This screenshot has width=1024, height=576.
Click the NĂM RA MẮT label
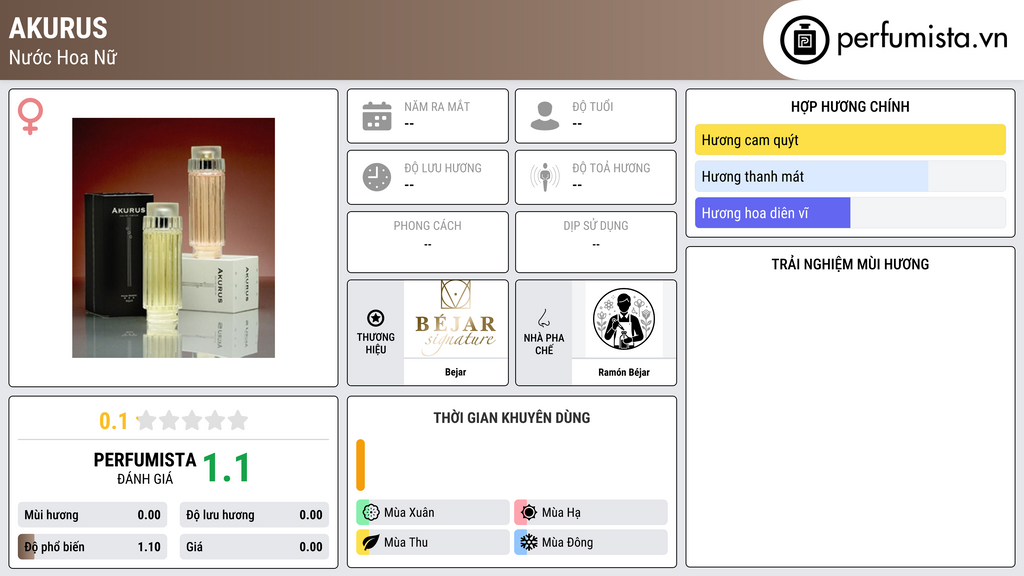pyautogui.click(x=437, y=106)
